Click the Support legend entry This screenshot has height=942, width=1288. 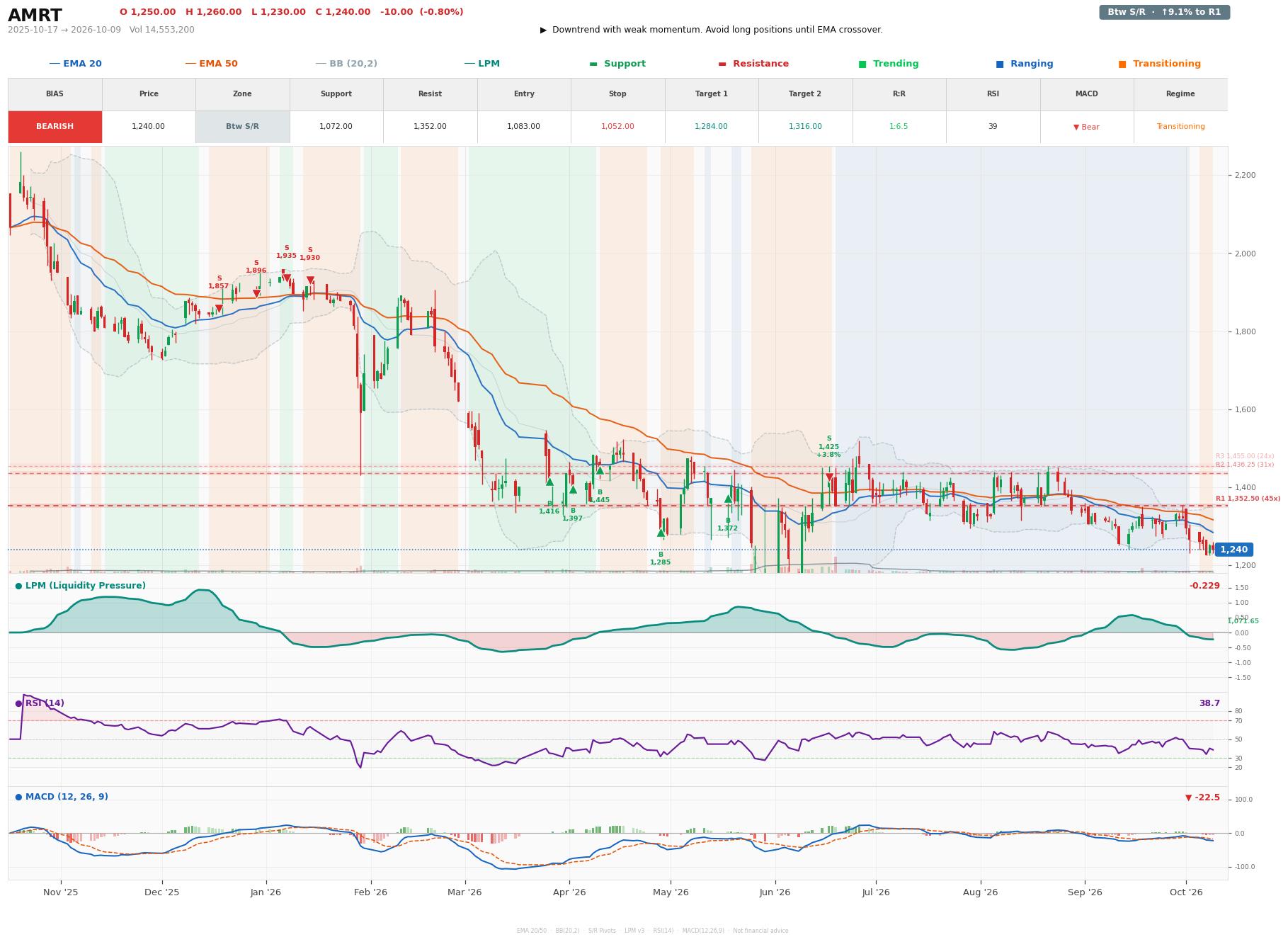pos(617,64)
